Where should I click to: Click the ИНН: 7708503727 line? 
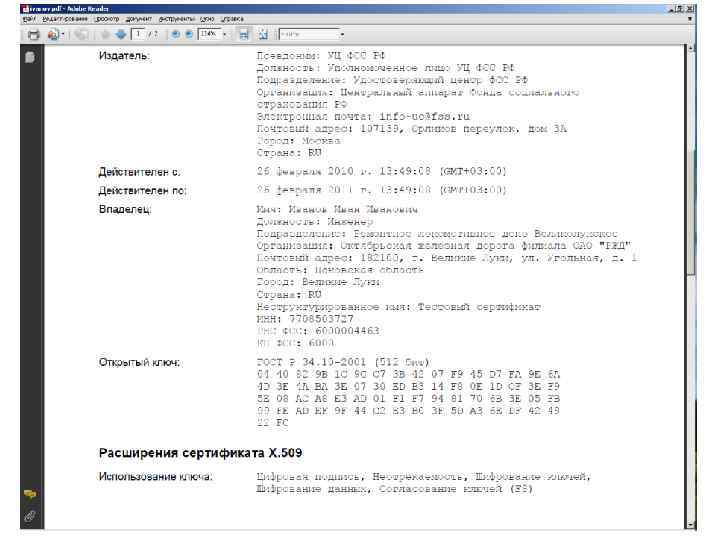(305, 319)
